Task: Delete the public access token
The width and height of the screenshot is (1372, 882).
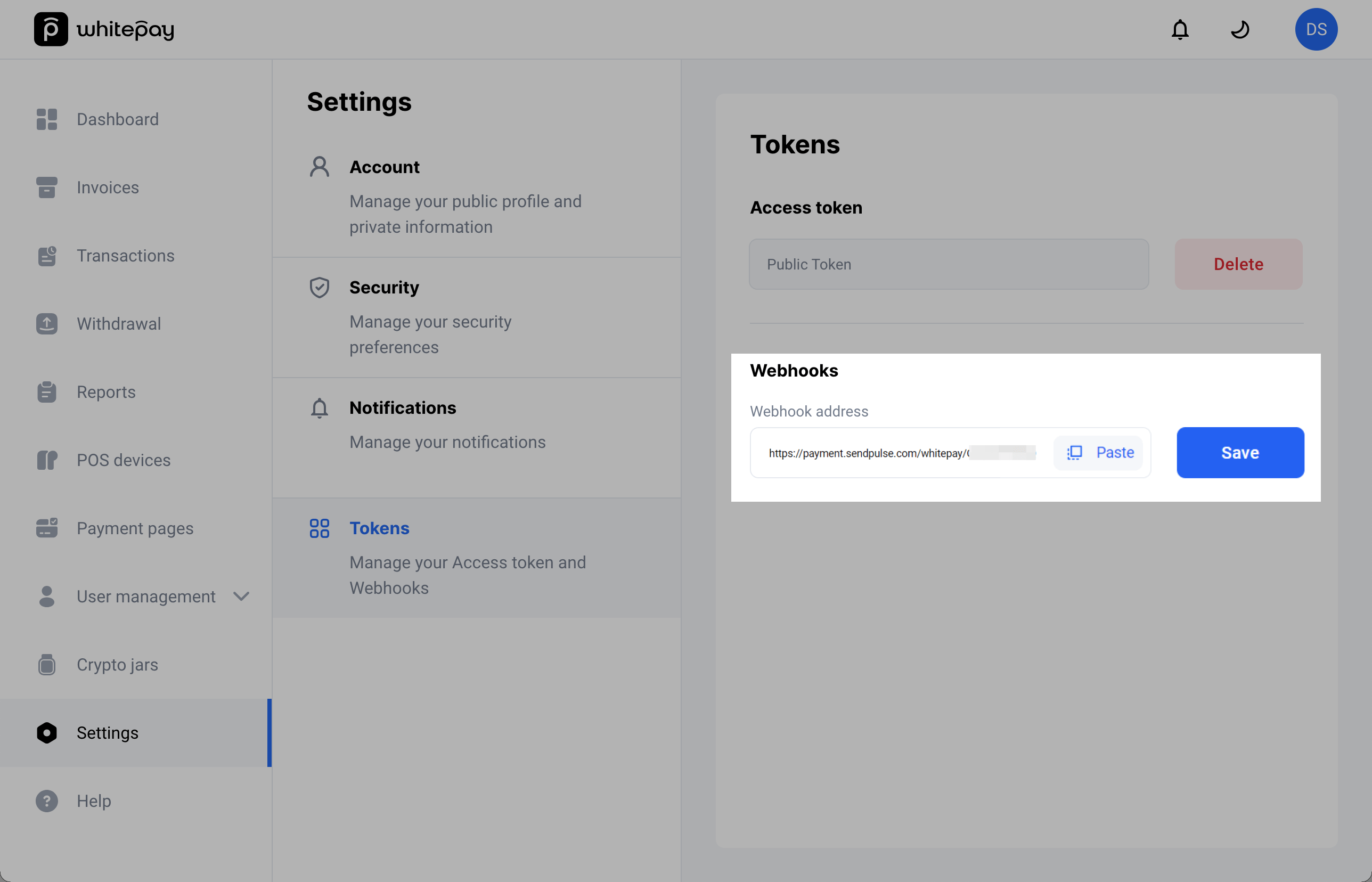Action: (1238, 264)
